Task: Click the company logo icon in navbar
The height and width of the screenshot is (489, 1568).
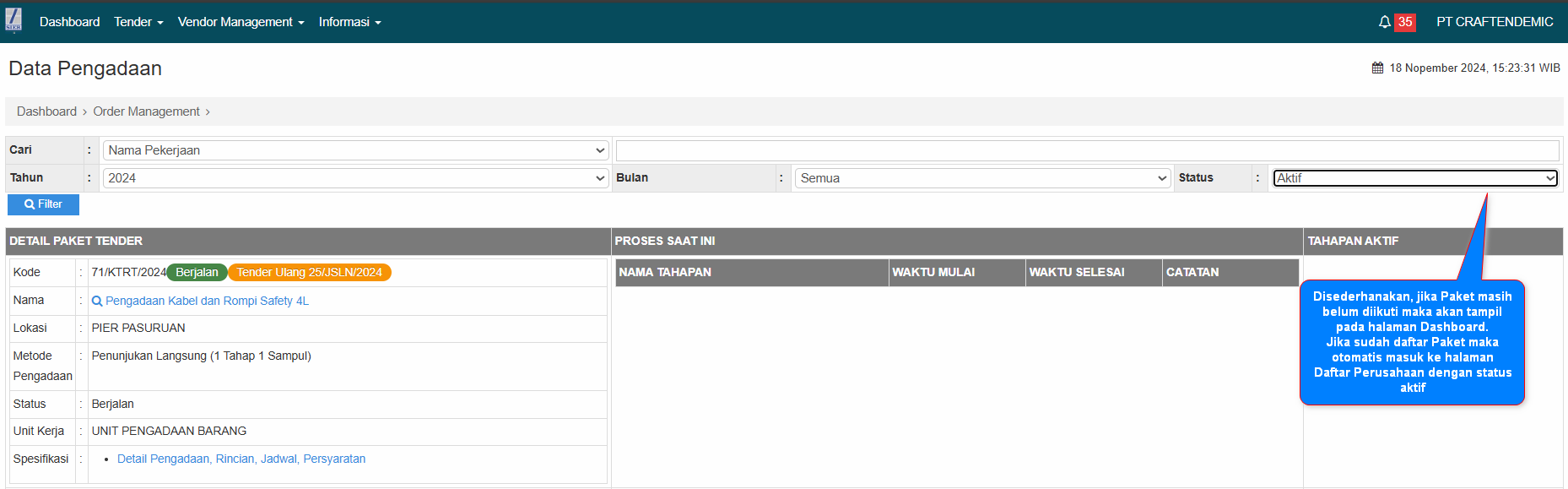Action: click(x=14, y=21)
